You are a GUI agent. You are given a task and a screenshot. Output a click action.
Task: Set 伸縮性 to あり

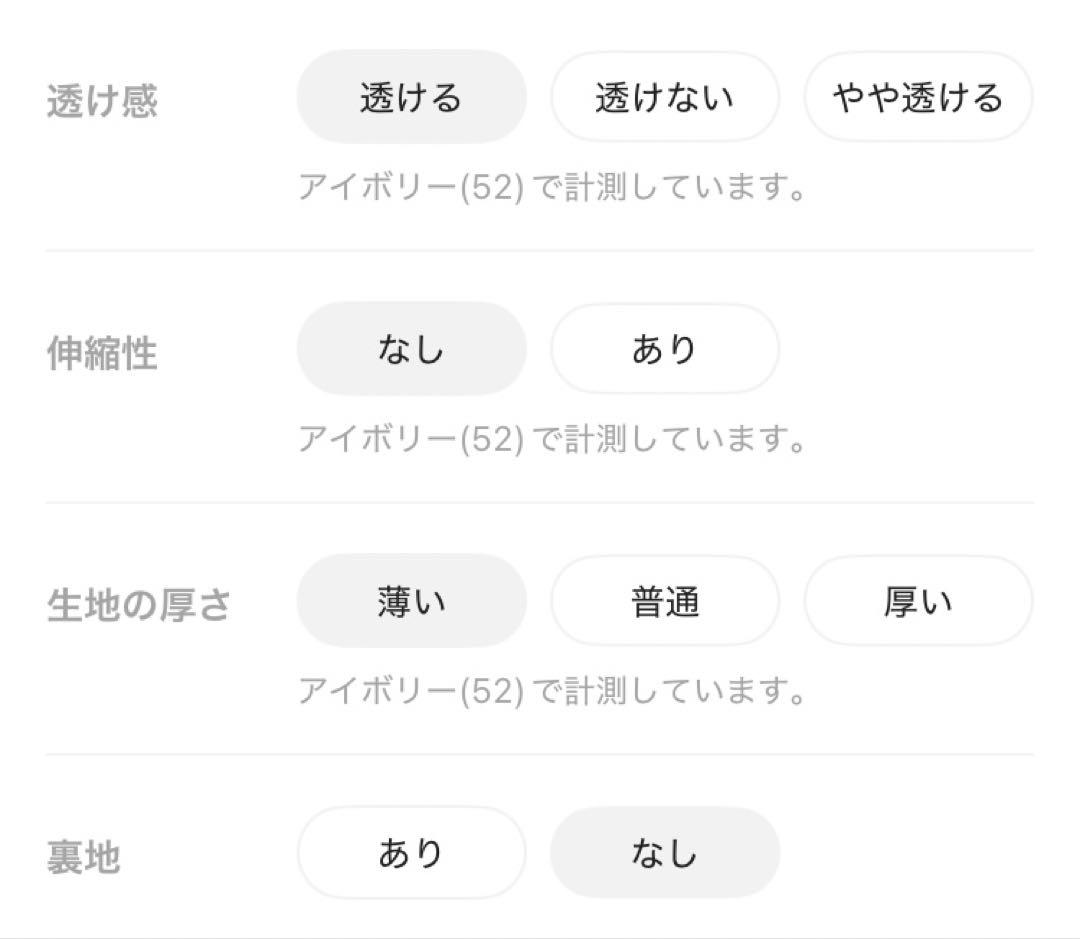click(664, 349)
